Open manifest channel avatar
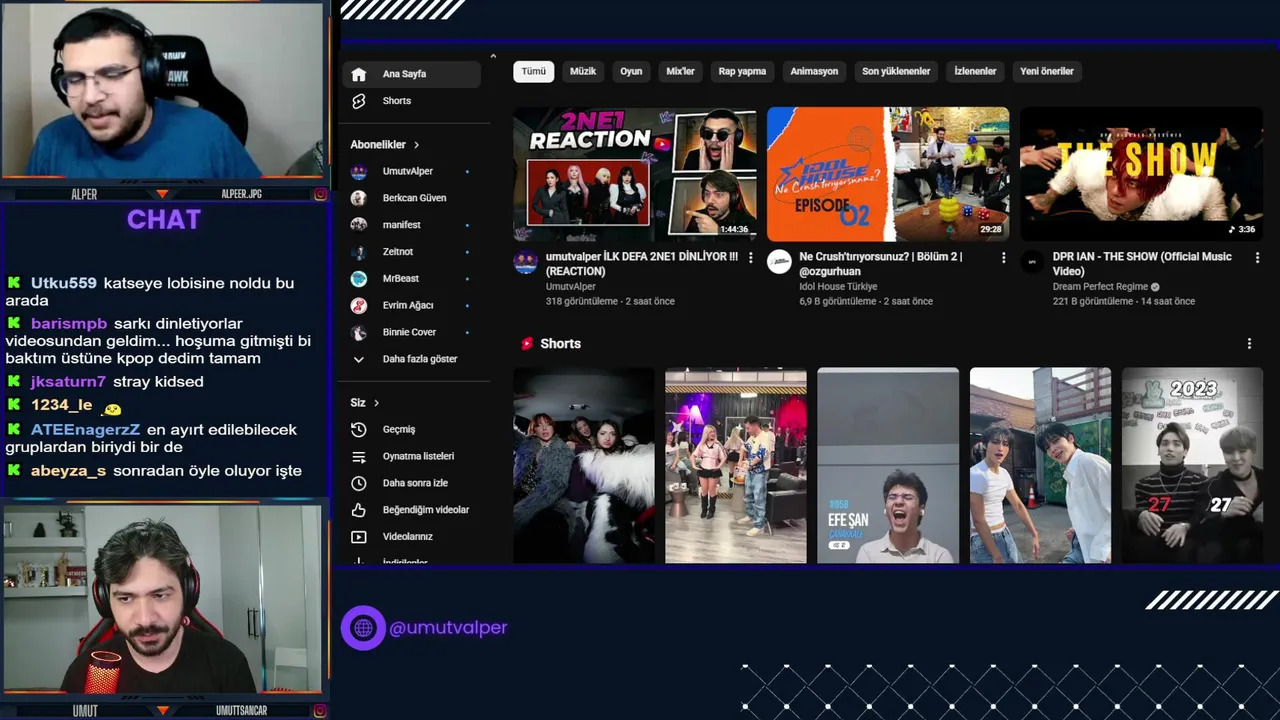Screen dimensions: 1280x720 (359, 225)
